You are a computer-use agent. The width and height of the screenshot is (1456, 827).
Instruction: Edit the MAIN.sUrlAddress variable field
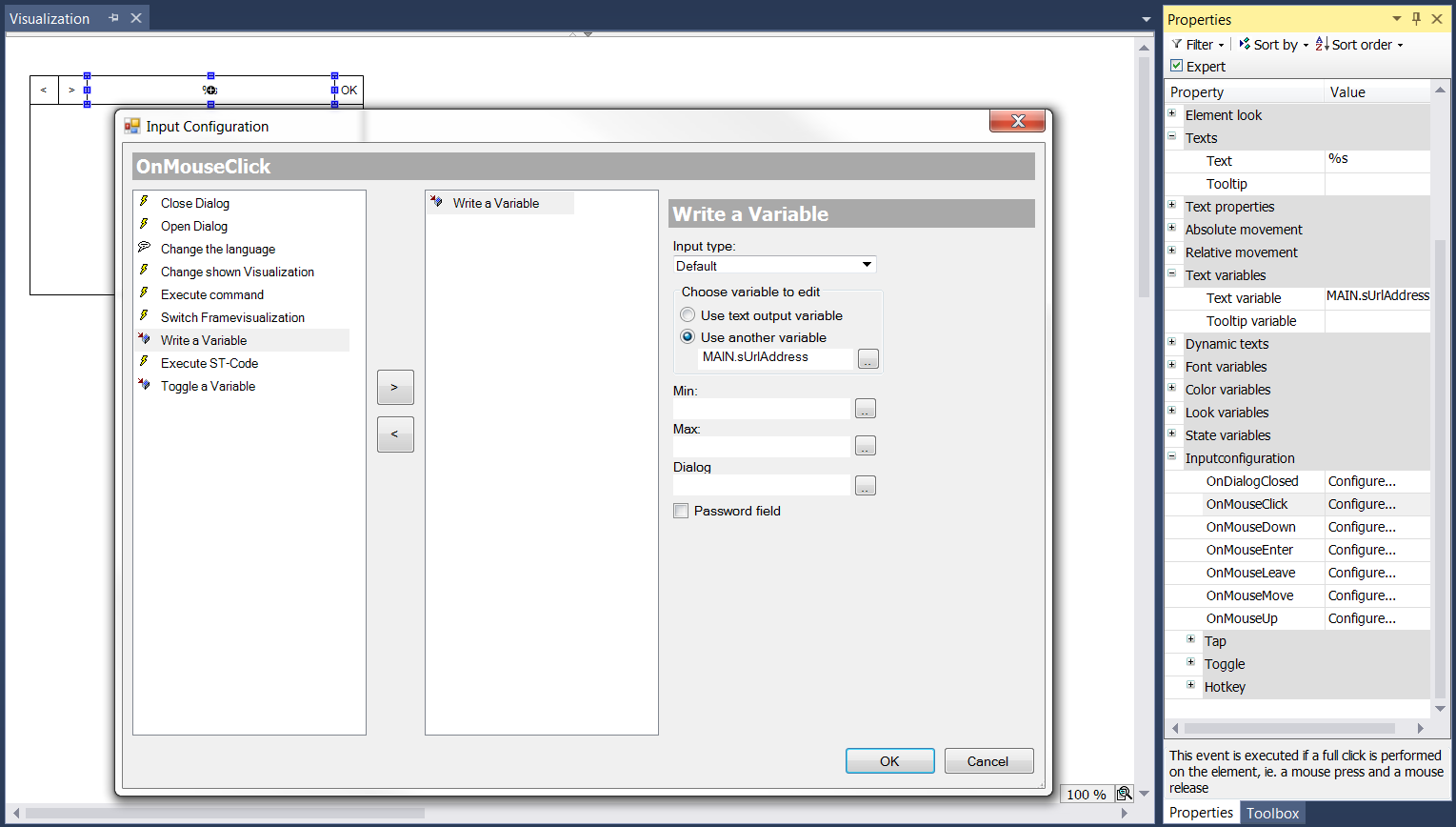(x=776, y=357)
